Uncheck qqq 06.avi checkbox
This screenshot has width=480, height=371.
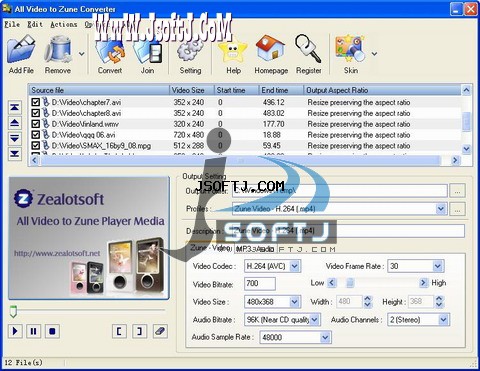click(35, 135)
